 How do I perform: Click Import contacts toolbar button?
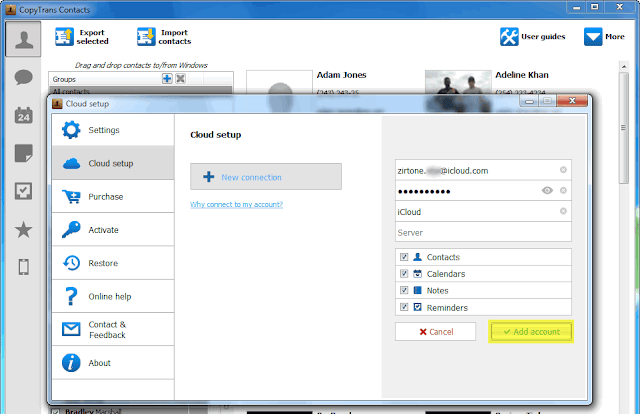point(164,37)
